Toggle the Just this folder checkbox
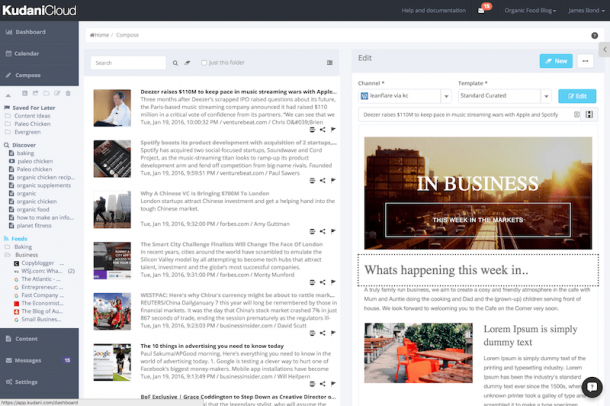 (204, 63)
